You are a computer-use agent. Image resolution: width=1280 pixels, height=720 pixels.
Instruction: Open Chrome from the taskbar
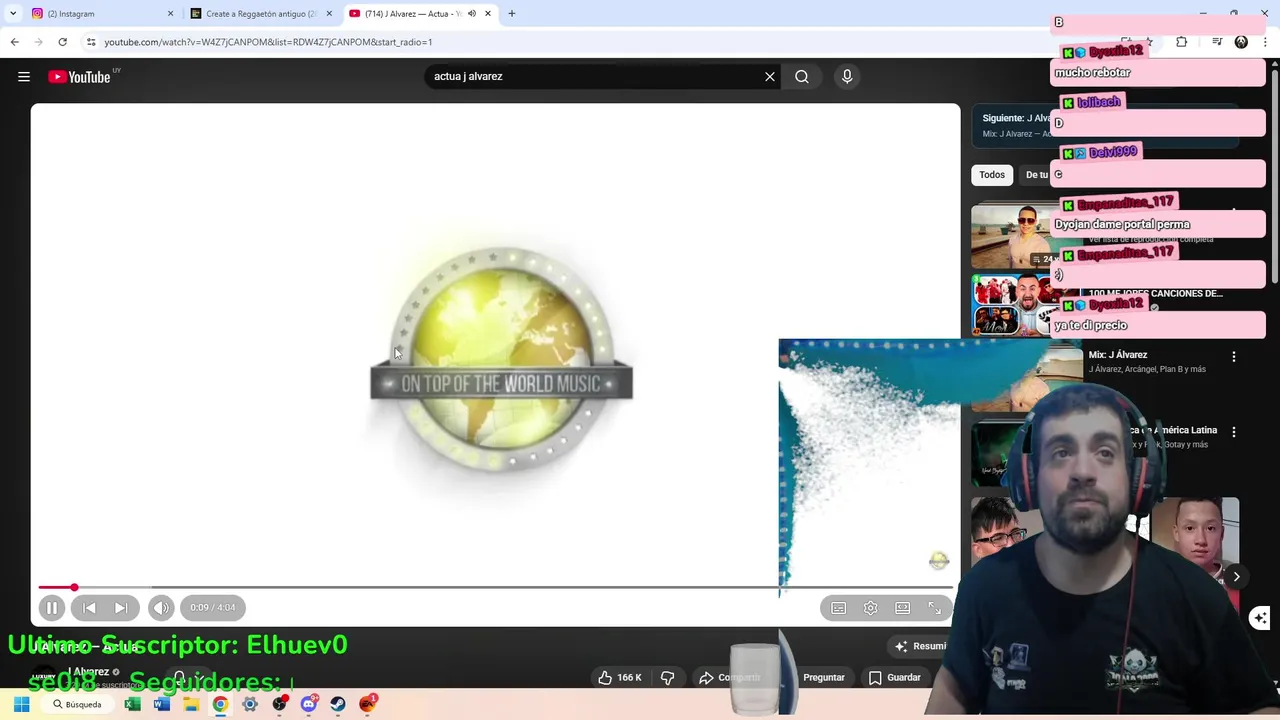click(220, 704)
